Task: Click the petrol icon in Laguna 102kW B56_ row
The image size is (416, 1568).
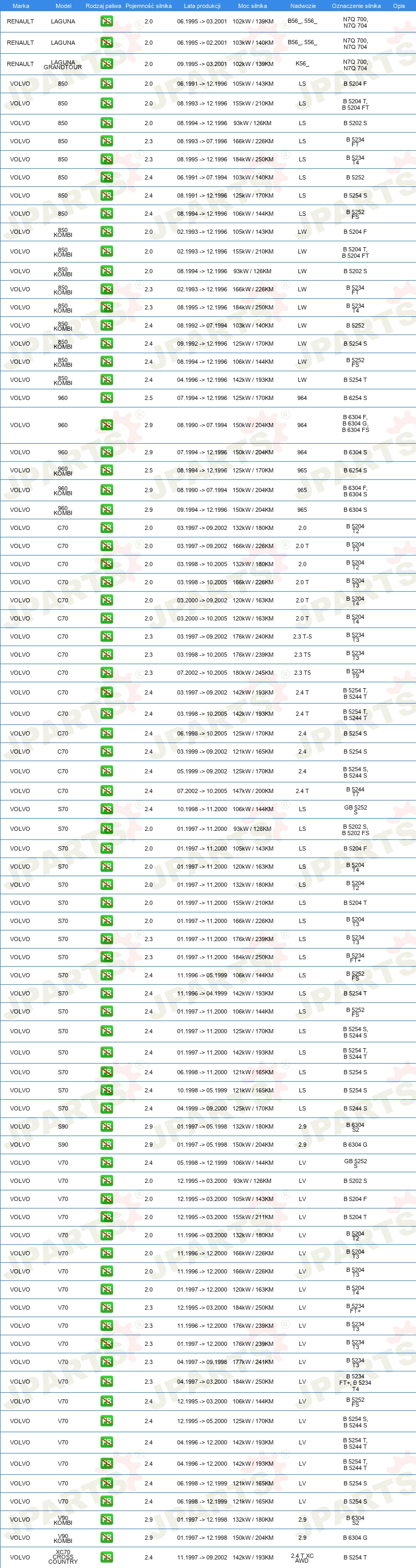Action: (x=106, y=21)
